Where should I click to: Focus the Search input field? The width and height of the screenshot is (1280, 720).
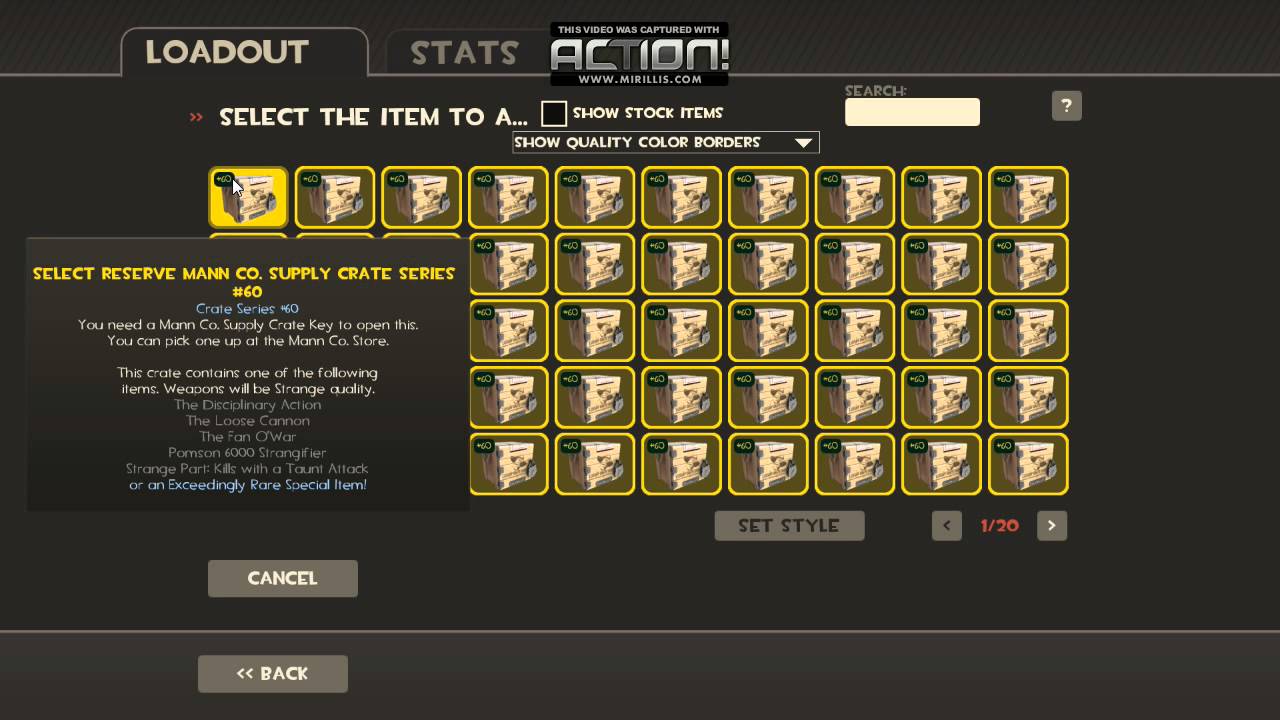[912, 112]
